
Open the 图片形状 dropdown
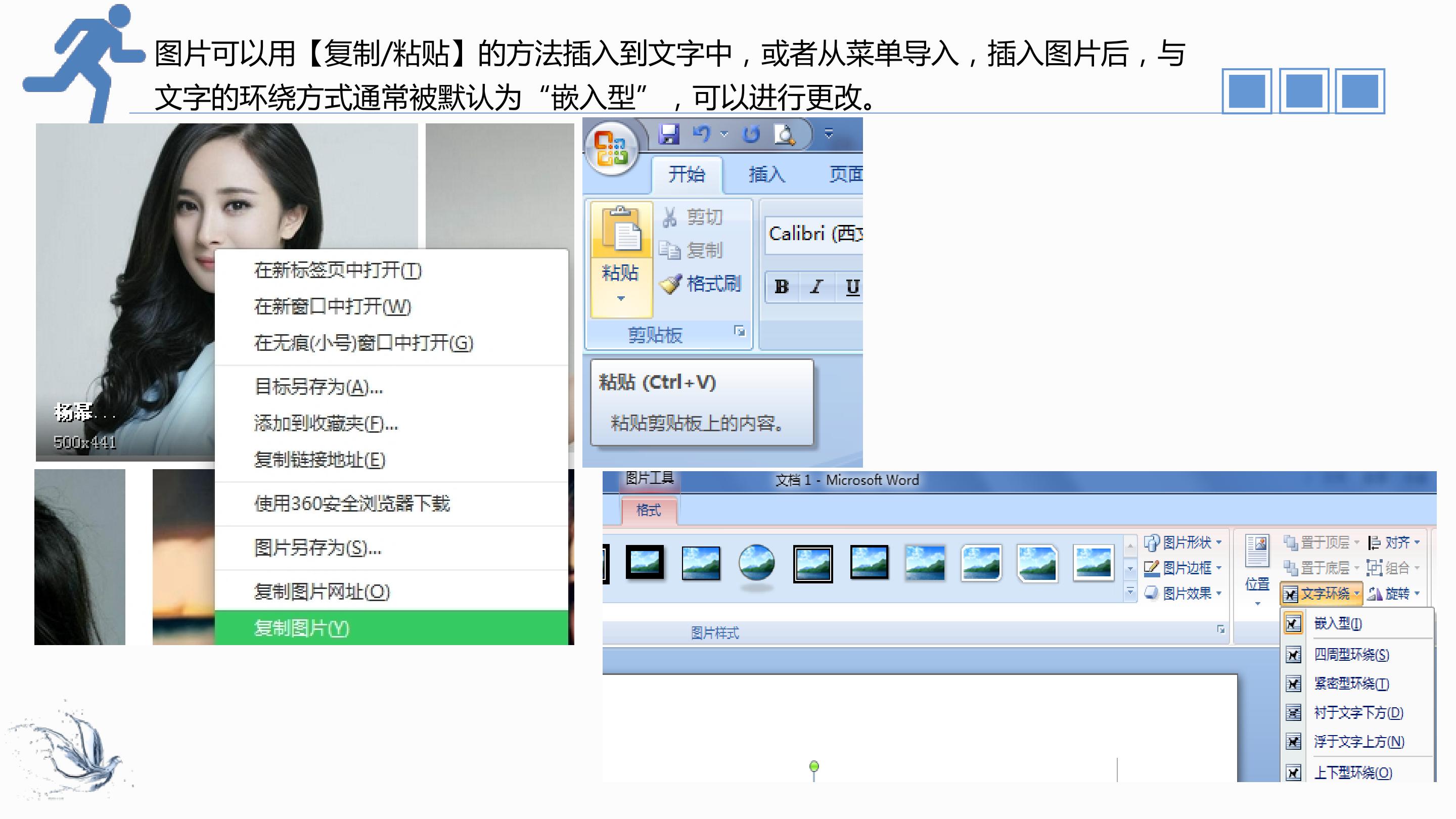[x=1182, y=542]
